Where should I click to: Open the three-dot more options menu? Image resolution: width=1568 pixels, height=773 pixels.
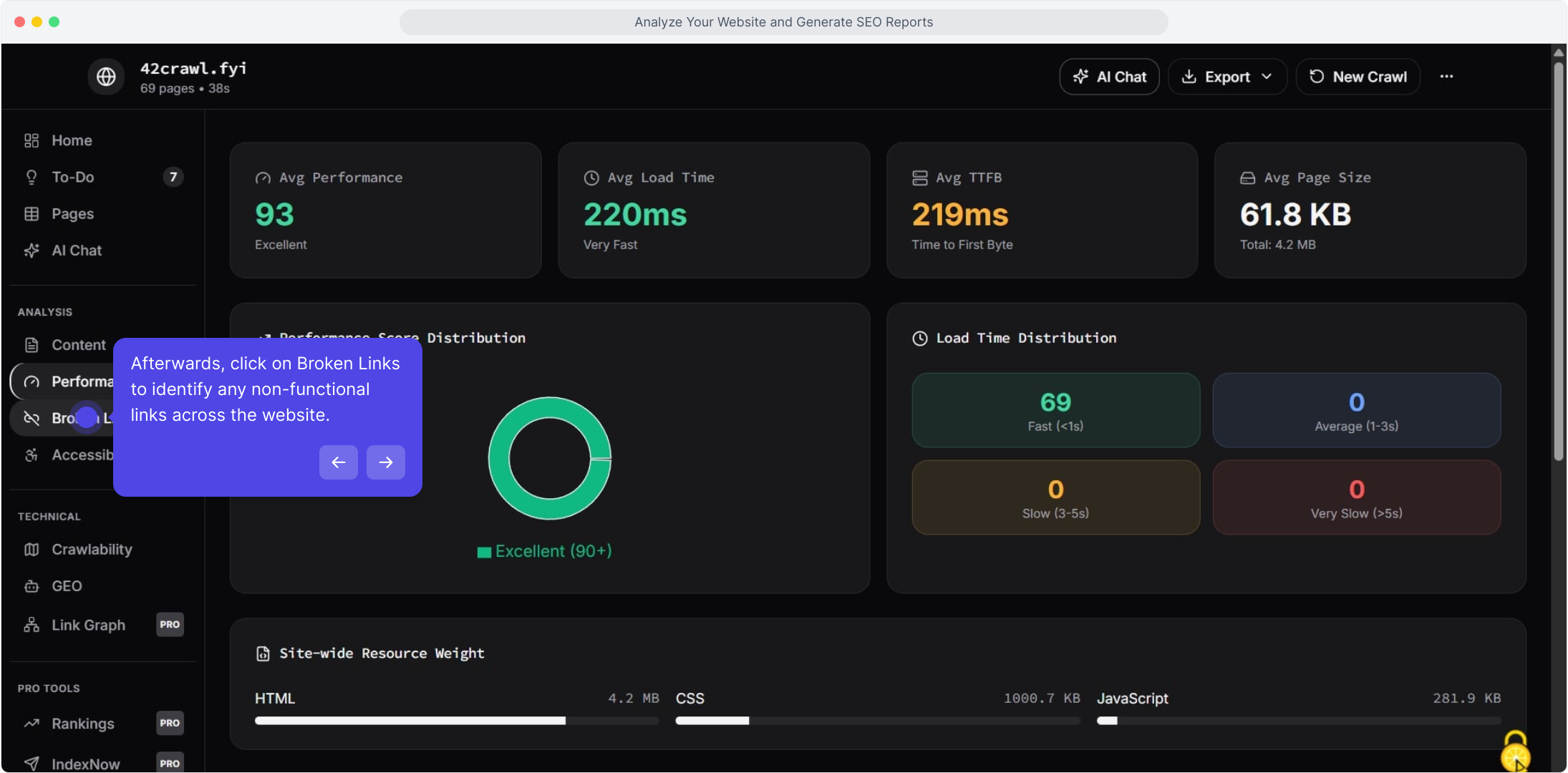[1446, 77]
